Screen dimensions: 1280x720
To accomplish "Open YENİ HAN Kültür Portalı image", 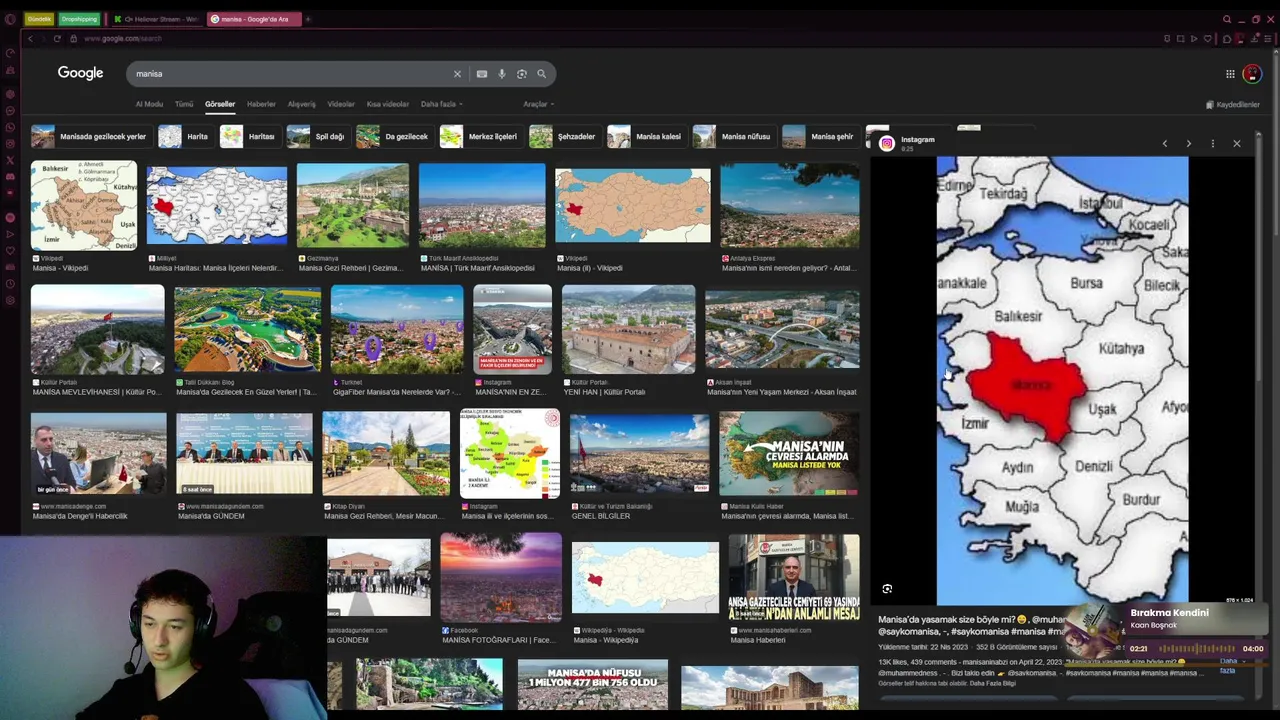I will pos(628,330).
